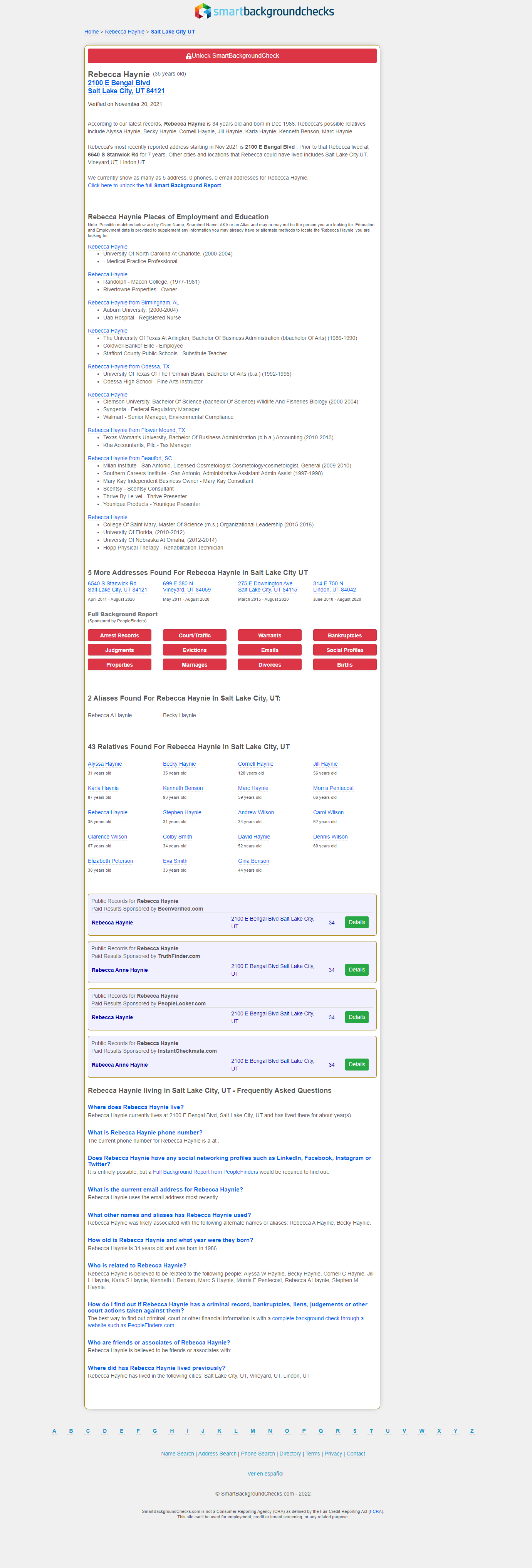Image resolution: width=532 pixels, height=1568 pixels.
Task: Open Contact footer link
Action: point(356,1454)
